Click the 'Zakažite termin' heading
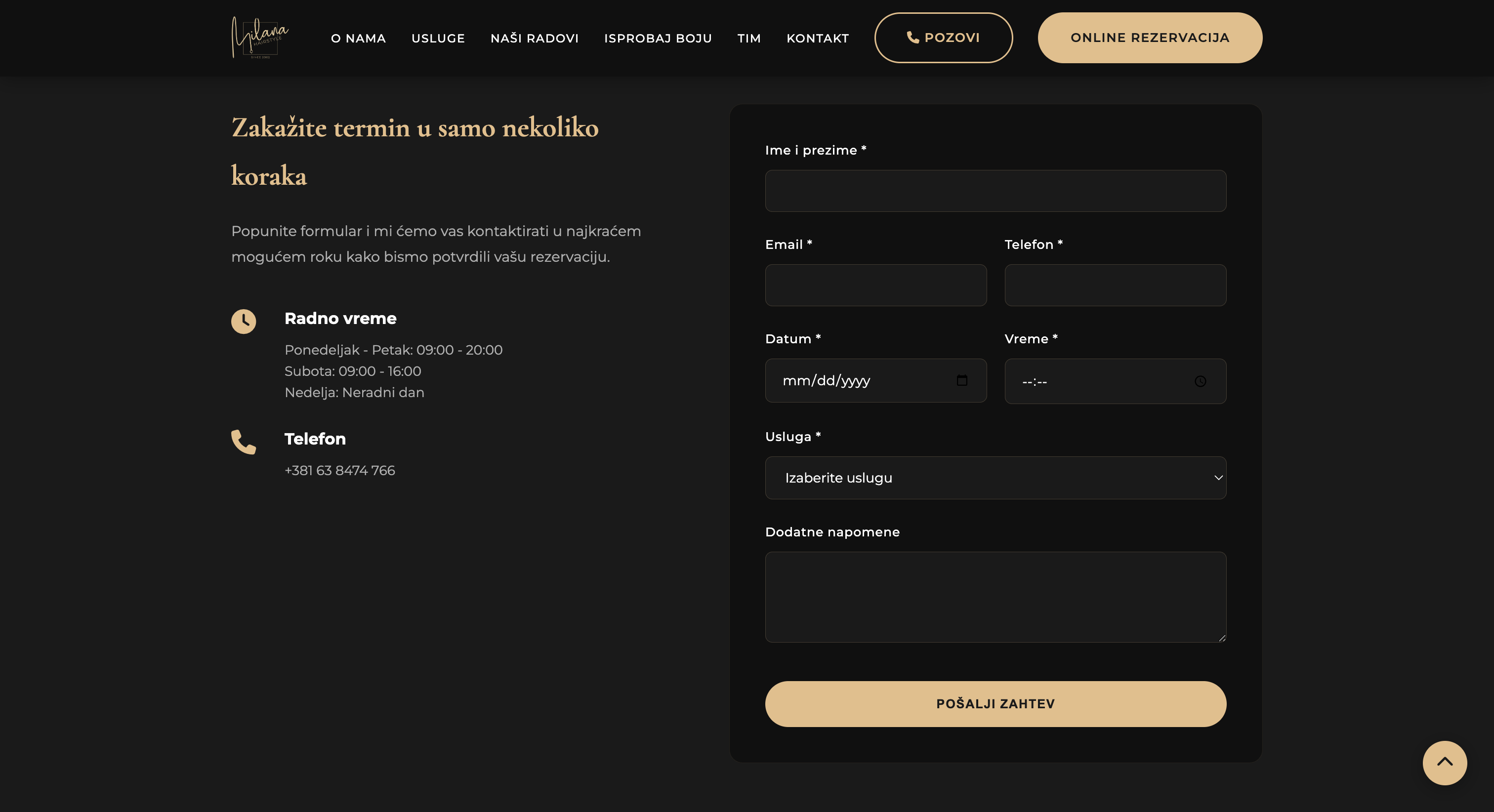Viewport: 1494px width, 812px height. pos(415,151)
